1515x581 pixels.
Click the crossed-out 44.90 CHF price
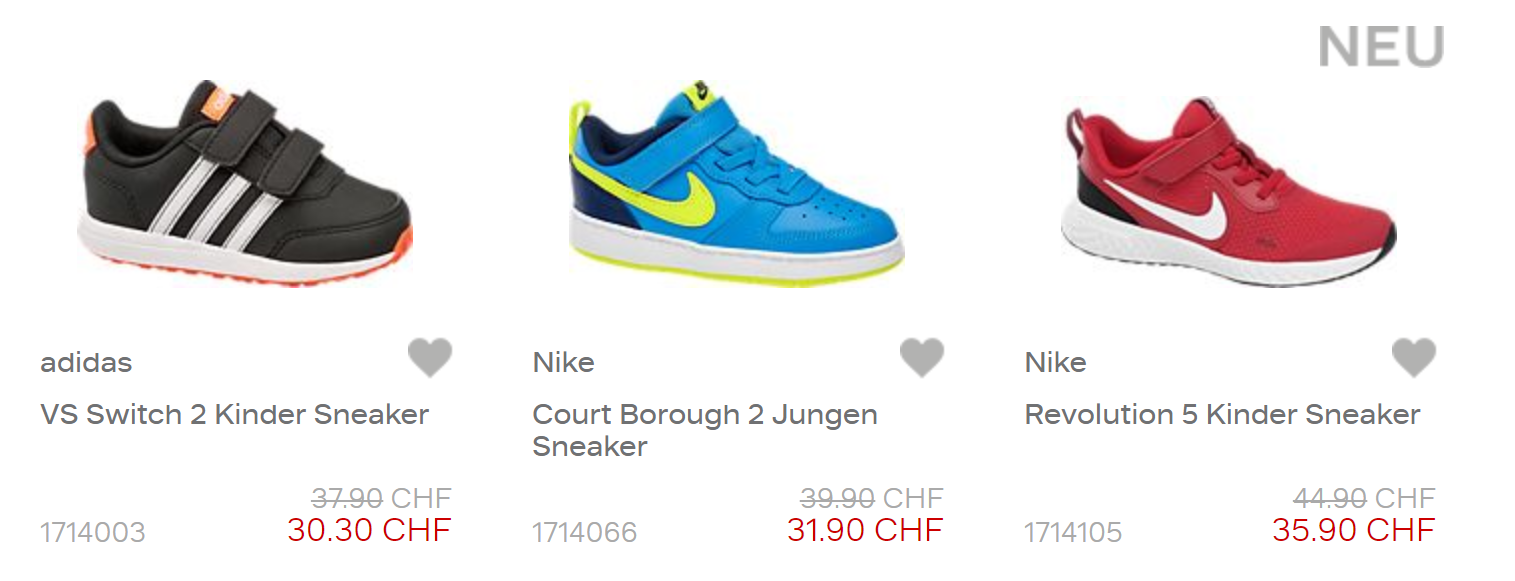point(1364,498)
